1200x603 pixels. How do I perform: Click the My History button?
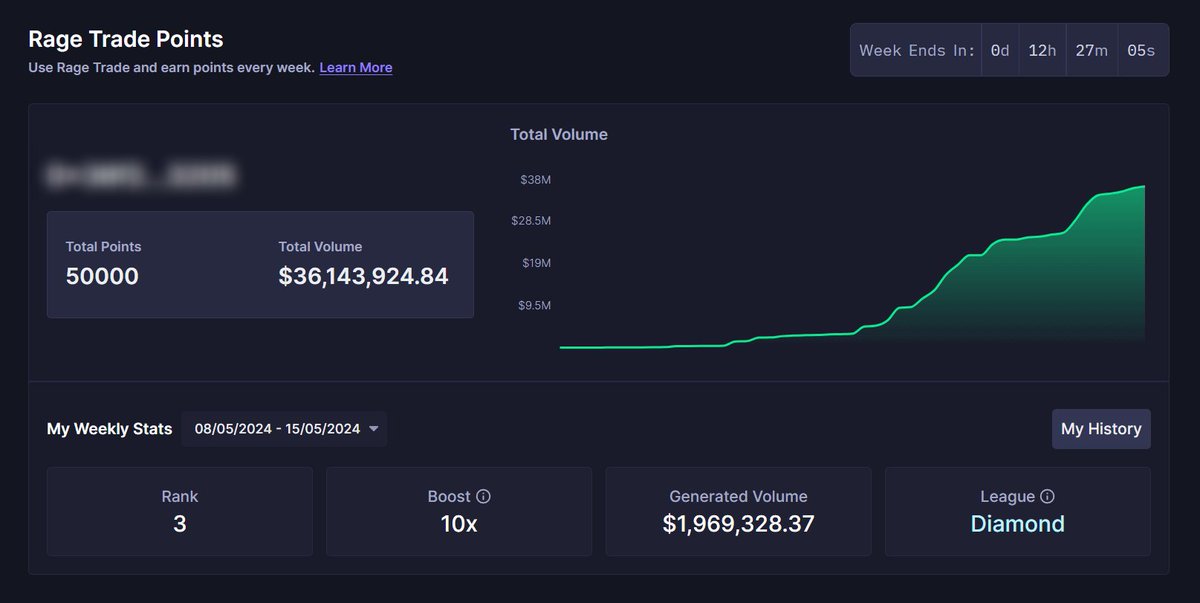pyautogui.click(x=1101, y=428)
